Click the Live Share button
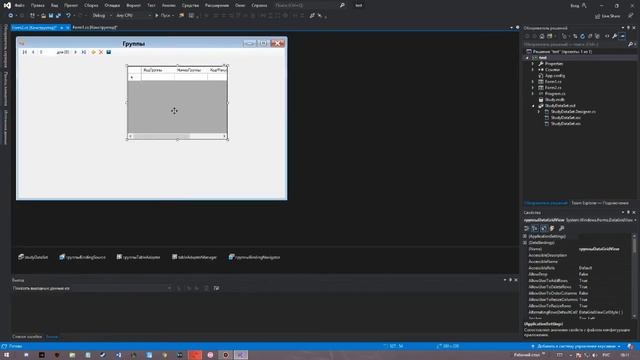Image resolution: width=640 pixels, height=360 pixels. [608, 16]
